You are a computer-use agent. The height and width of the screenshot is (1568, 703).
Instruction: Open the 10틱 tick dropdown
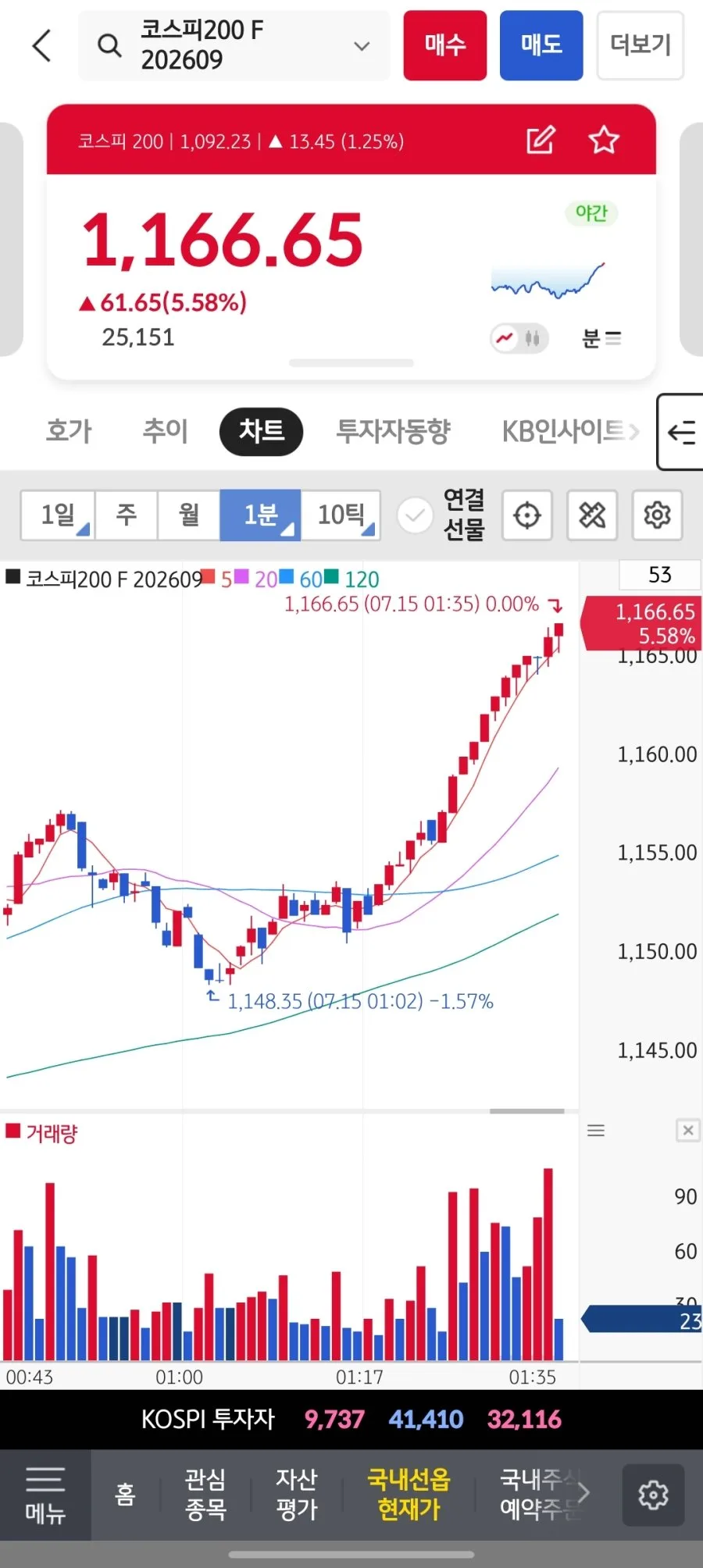(341, 515)
